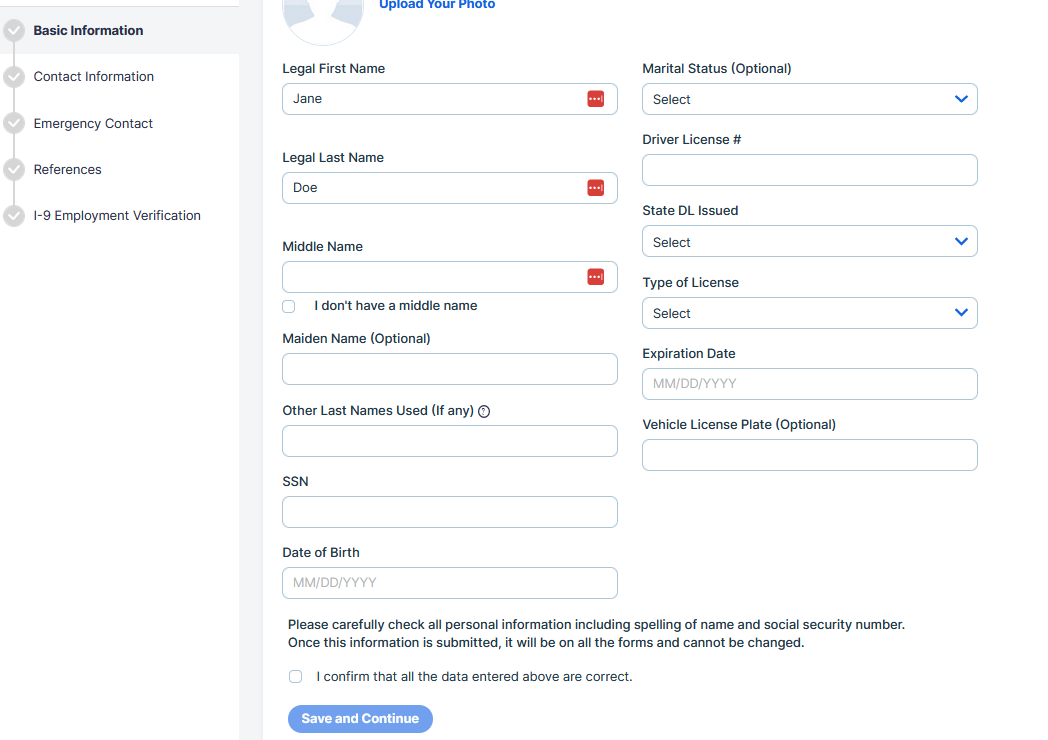Expand the State DL Issued dropdown
1048x740 pixels.
(809, 242)
